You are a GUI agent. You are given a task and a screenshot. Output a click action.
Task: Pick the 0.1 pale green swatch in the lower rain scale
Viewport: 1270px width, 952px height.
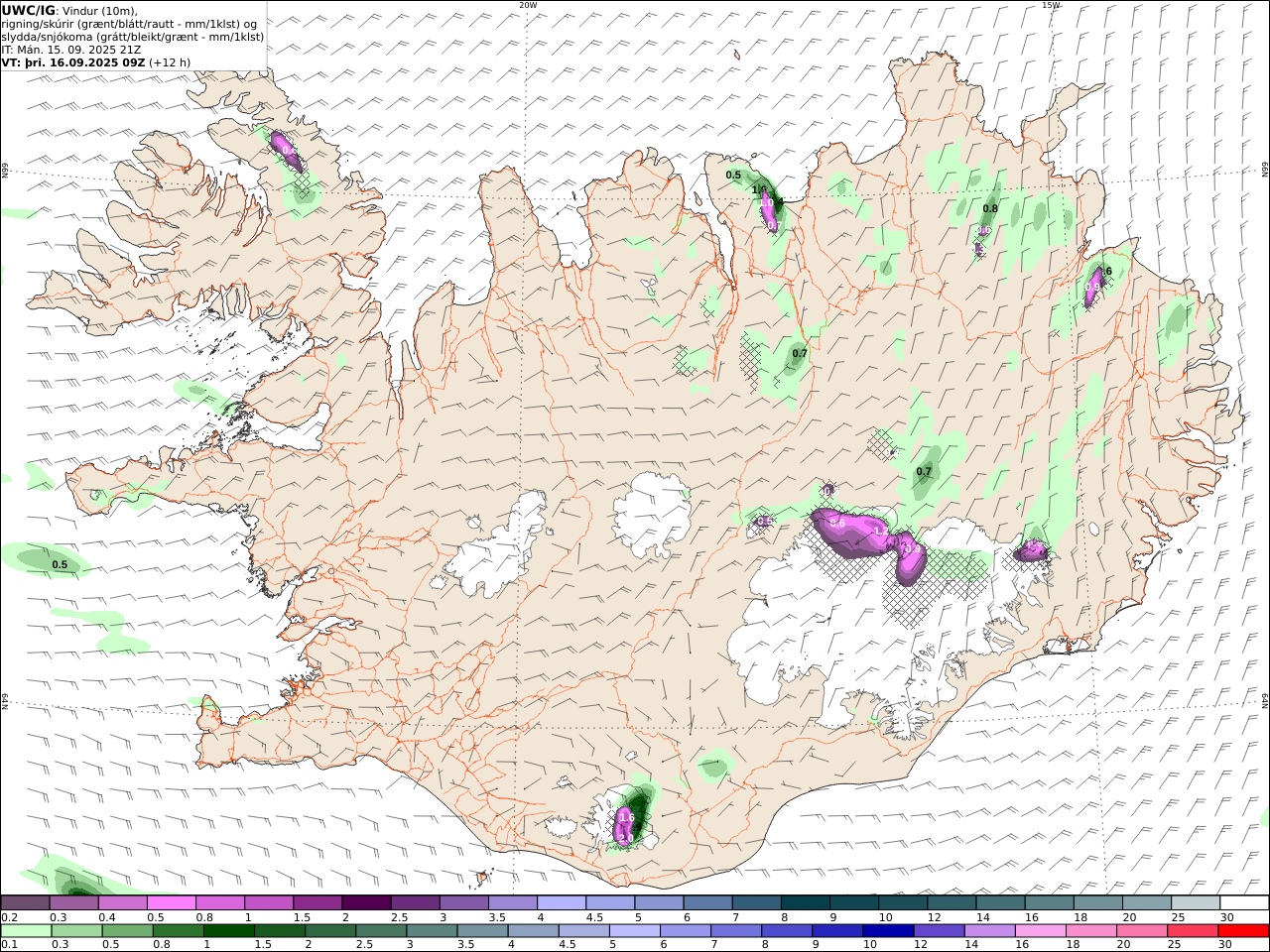pos(26,931)
